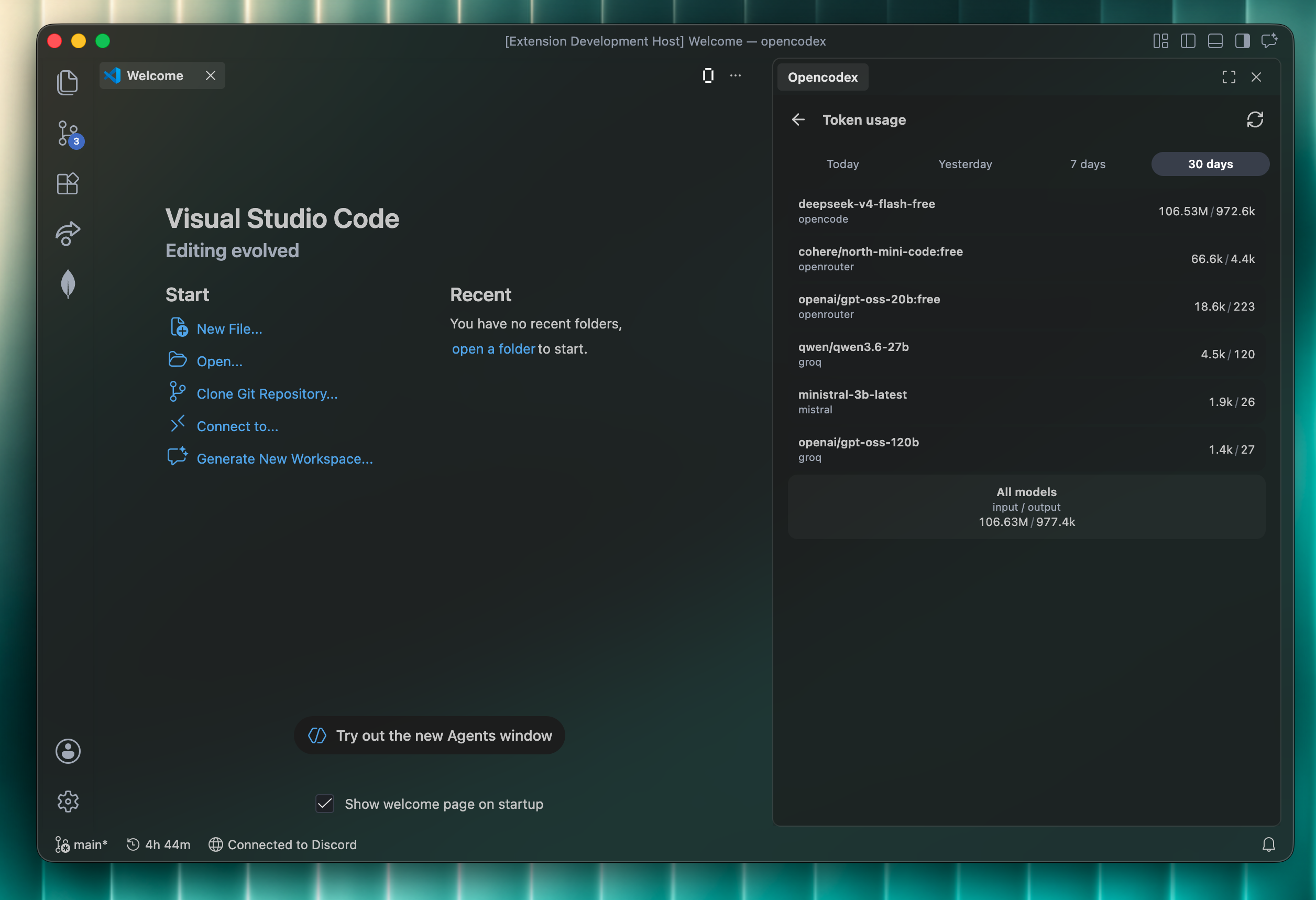Click the split editor icon in editor toolbar
Image resolution: width=1316 pixels, height=900 pixels.
(x=708, y=75)
